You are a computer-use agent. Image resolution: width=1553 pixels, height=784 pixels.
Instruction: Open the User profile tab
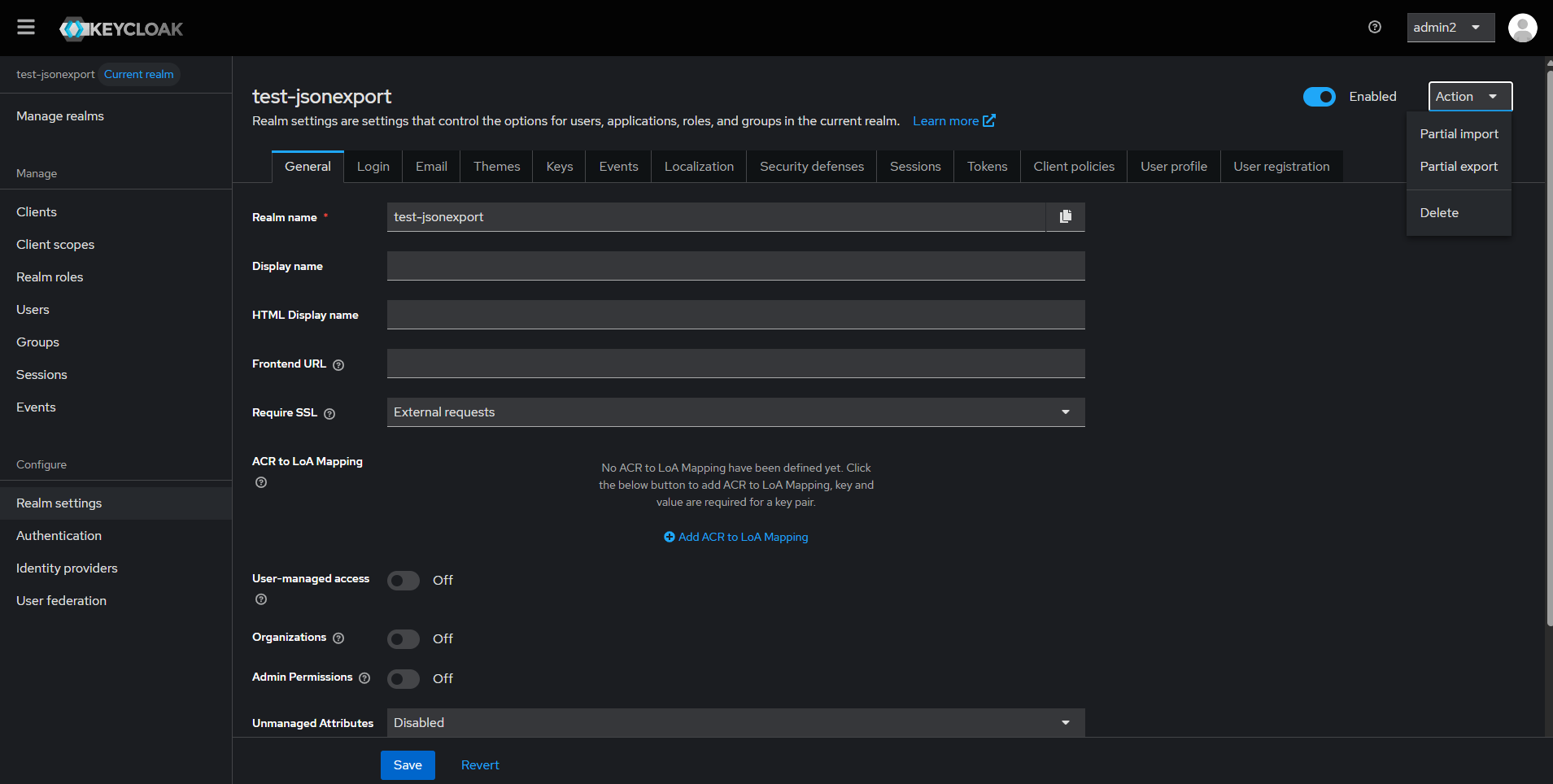tap(1174, 167)
